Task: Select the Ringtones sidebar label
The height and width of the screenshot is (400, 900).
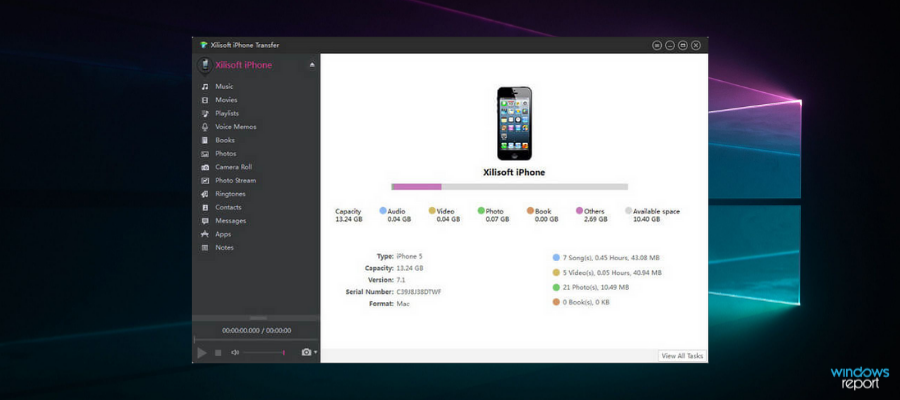Action: click(x=230, y=194)
